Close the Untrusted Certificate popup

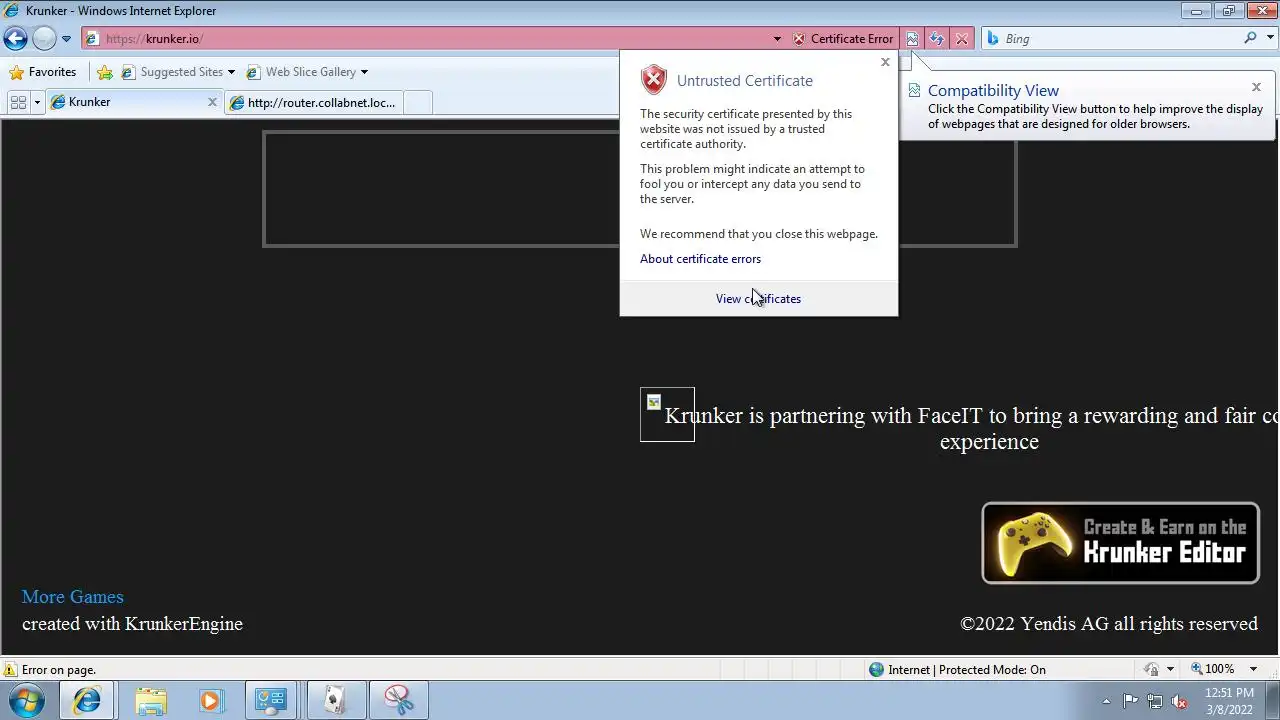point(885,62)
